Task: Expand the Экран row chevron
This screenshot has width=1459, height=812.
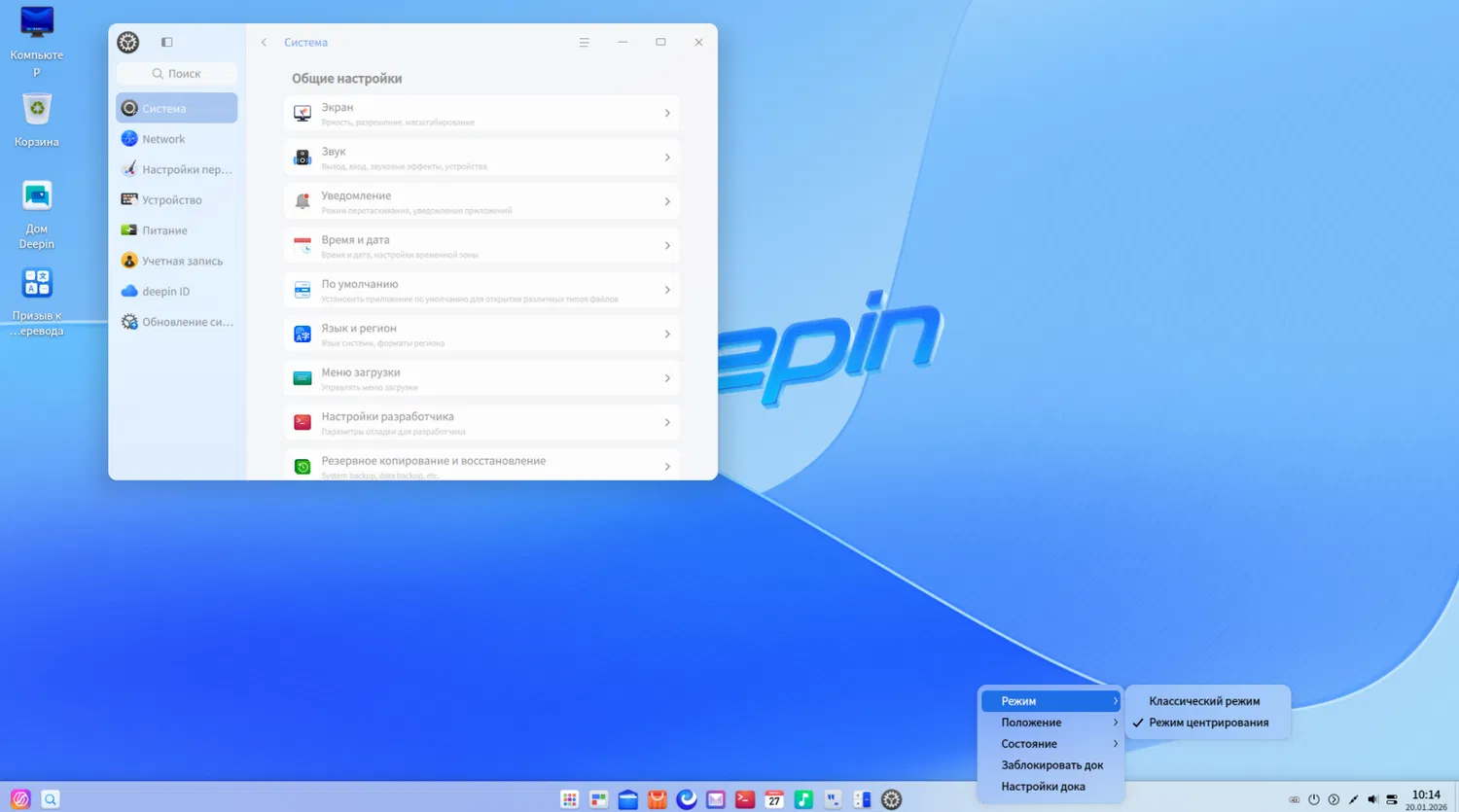Action: point(667,114)
